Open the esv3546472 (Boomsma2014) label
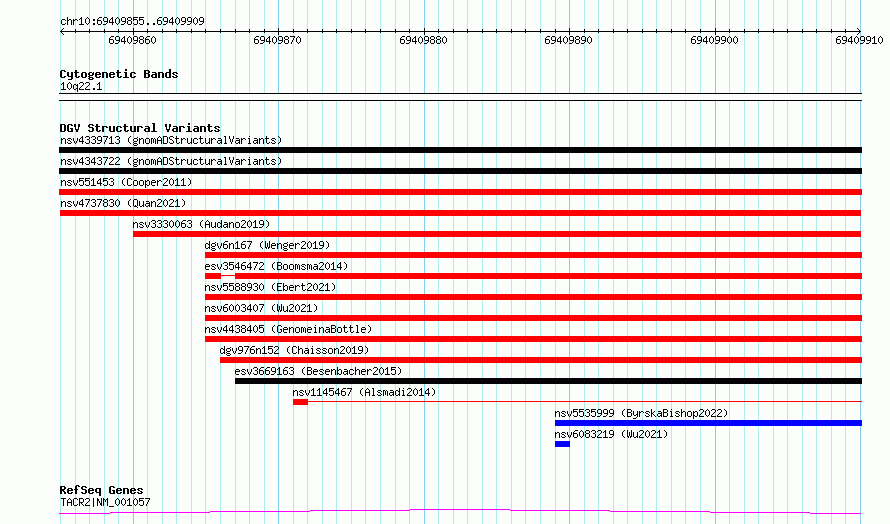 point(276,266)
